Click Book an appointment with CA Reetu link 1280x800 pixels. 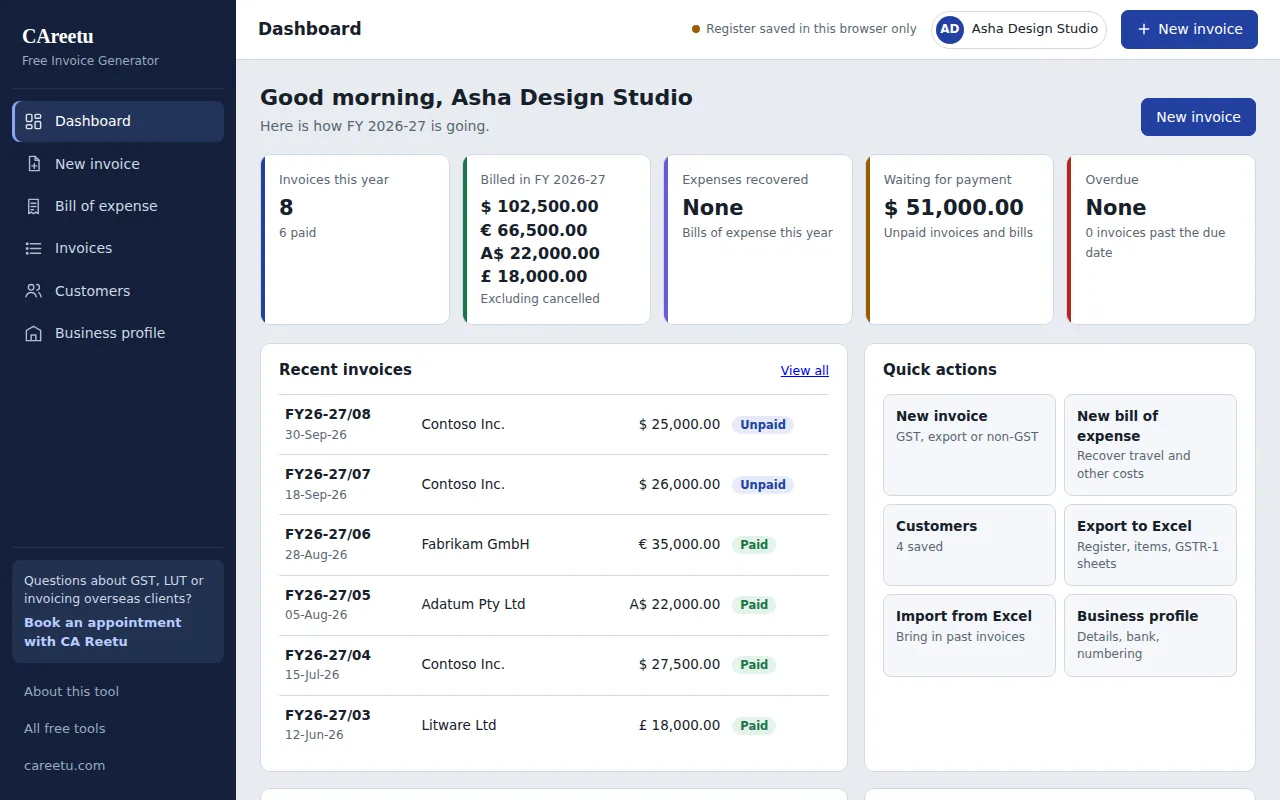tap(103, 632)
